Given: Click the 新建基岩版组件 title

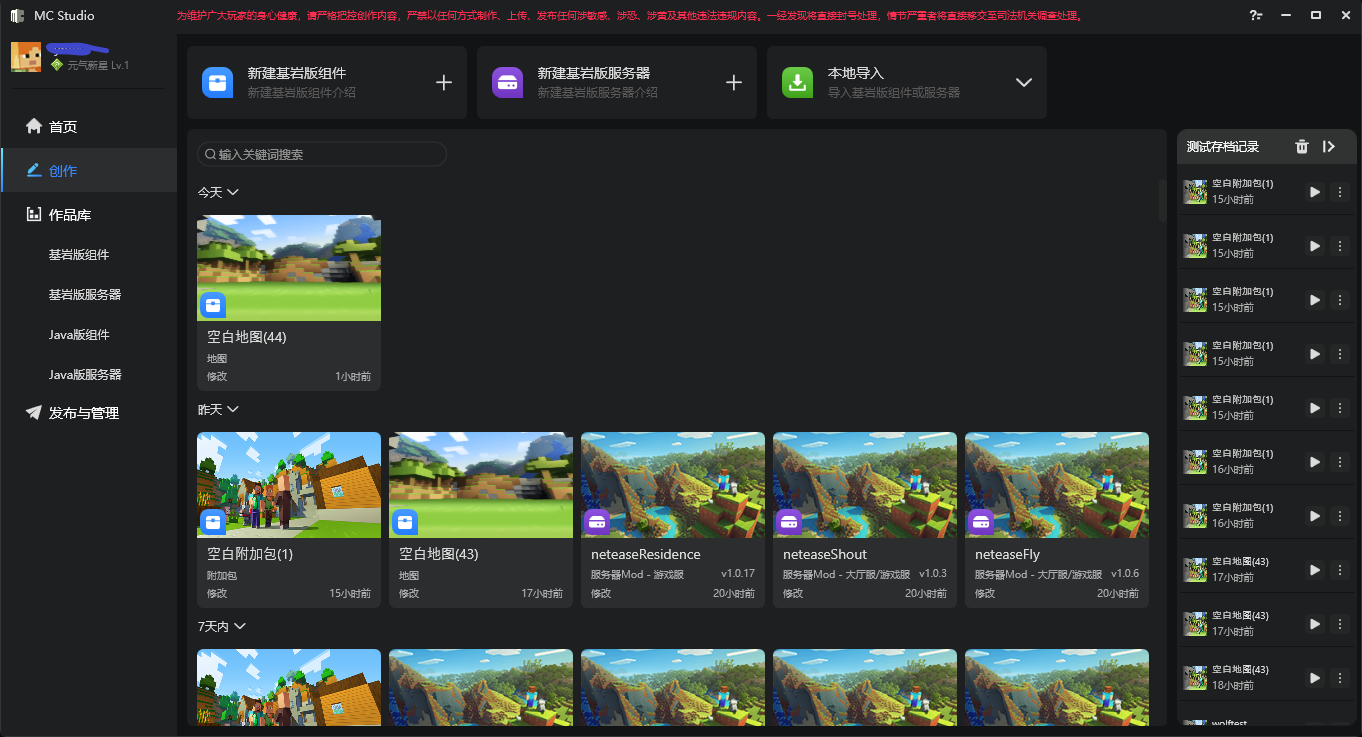Looking at the screenshot, I should click(297, 74).
